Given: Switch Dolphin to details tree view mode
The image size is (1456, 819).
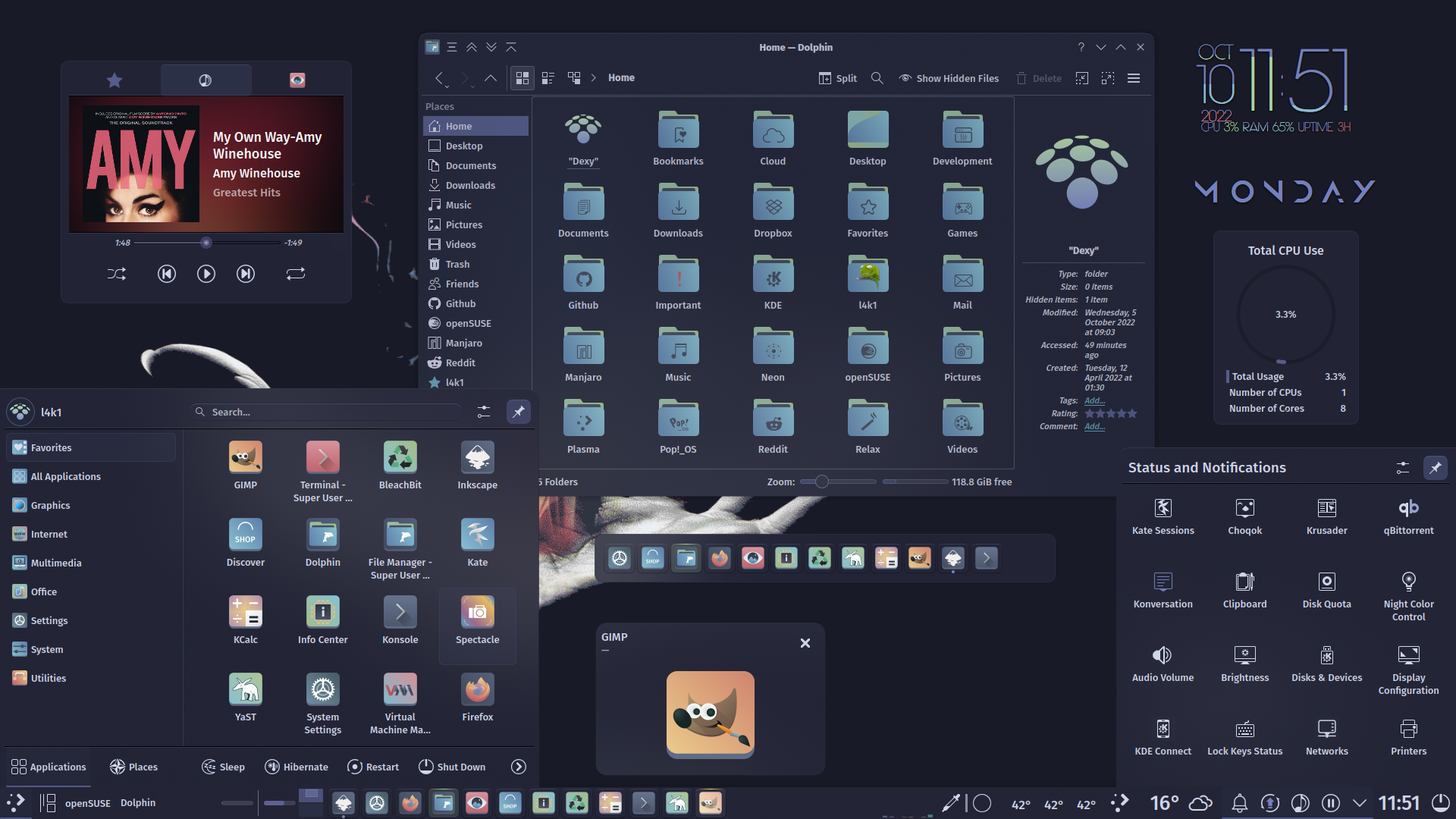Looking at the screenshot, I should 574,78.
